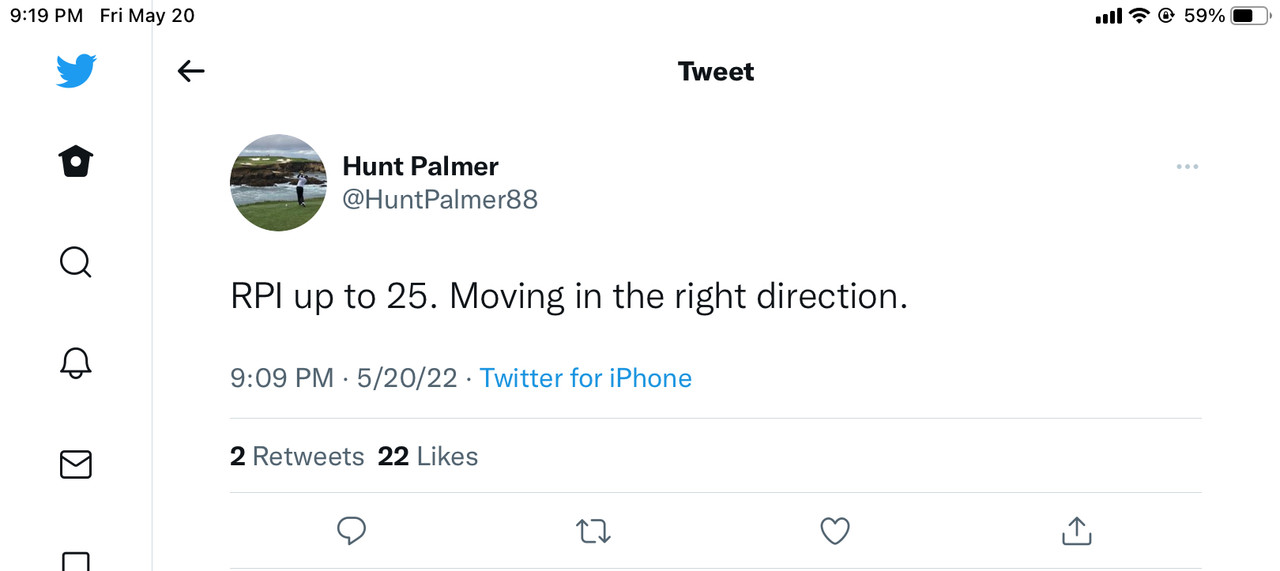This screenshot has height=571, width=1280.
Task: View the 22 Likes list
Action: pyautogui.click(x=428, y=457)
